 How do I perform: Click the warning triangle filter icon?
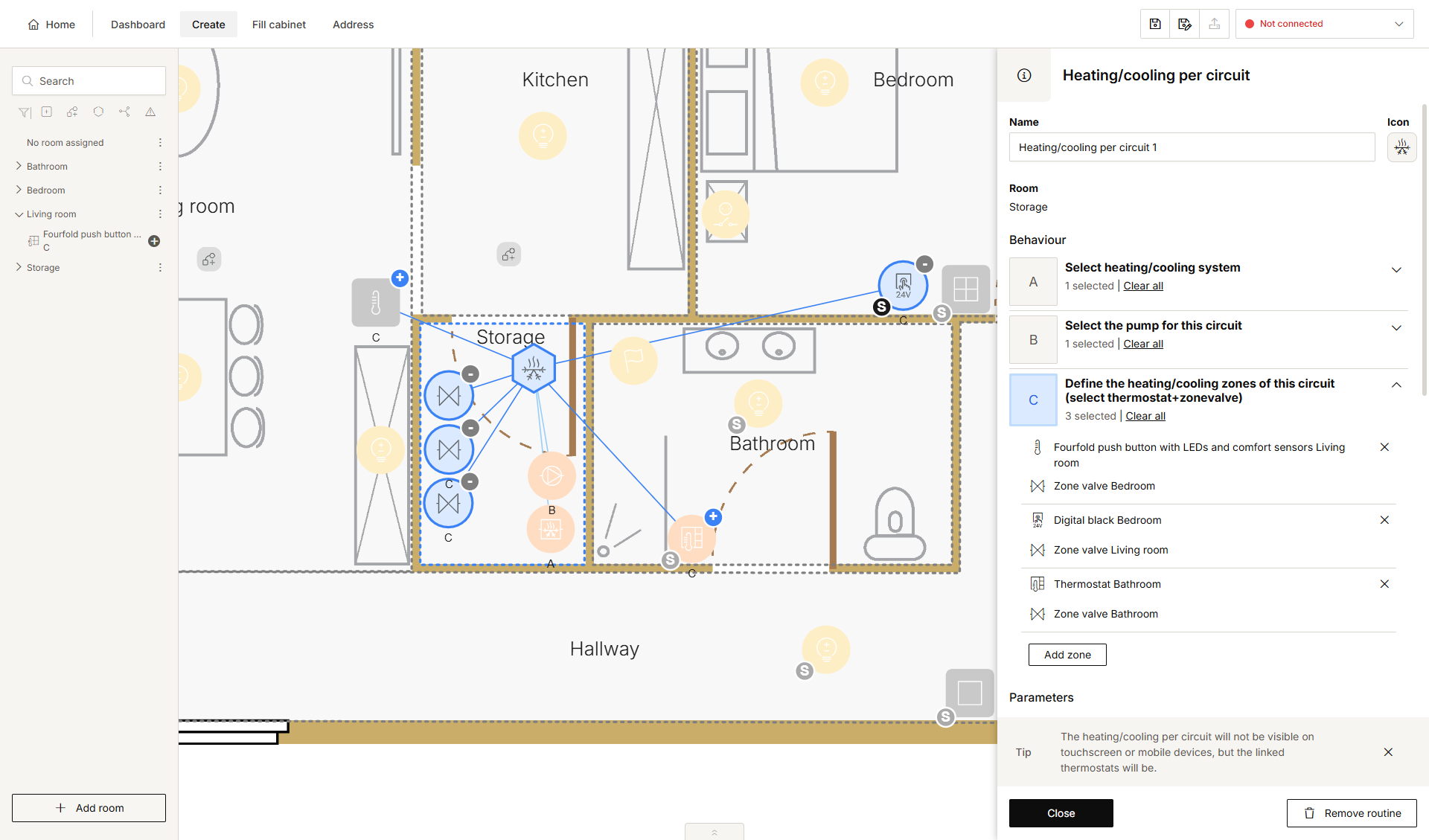tap(150, 112)
